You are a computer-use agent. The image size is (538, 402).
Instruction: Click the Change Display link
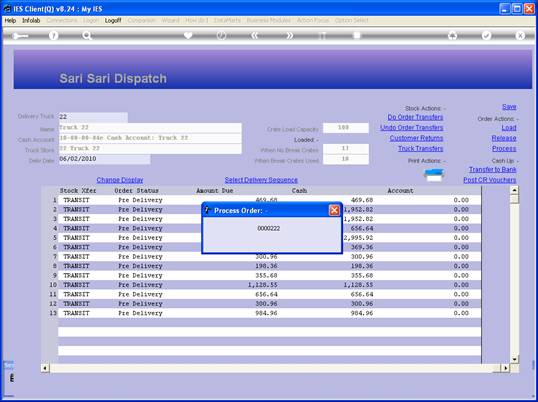pos(120,180)
